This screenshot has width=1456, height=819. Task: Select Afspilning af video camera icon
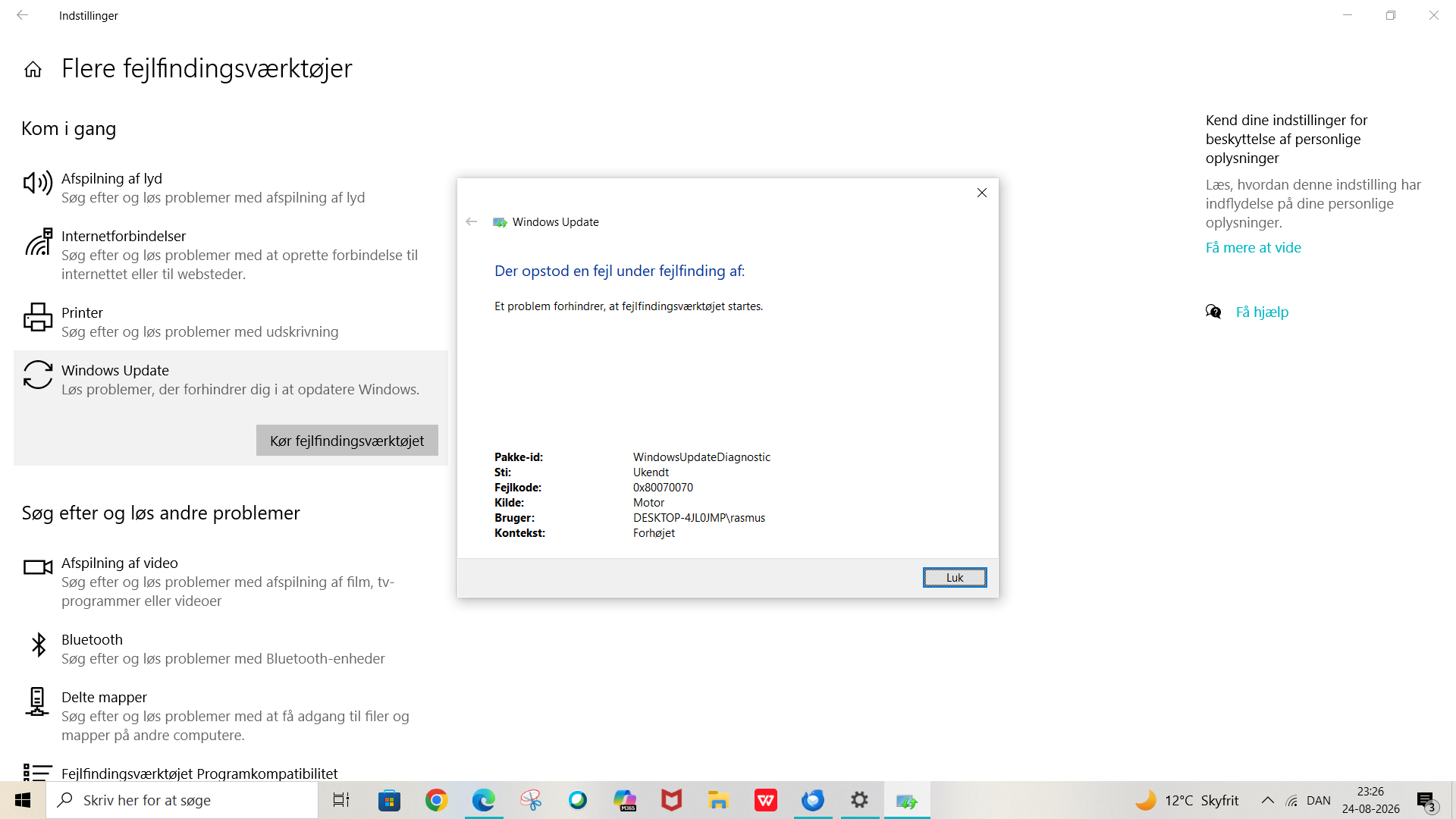click(38, 567)
